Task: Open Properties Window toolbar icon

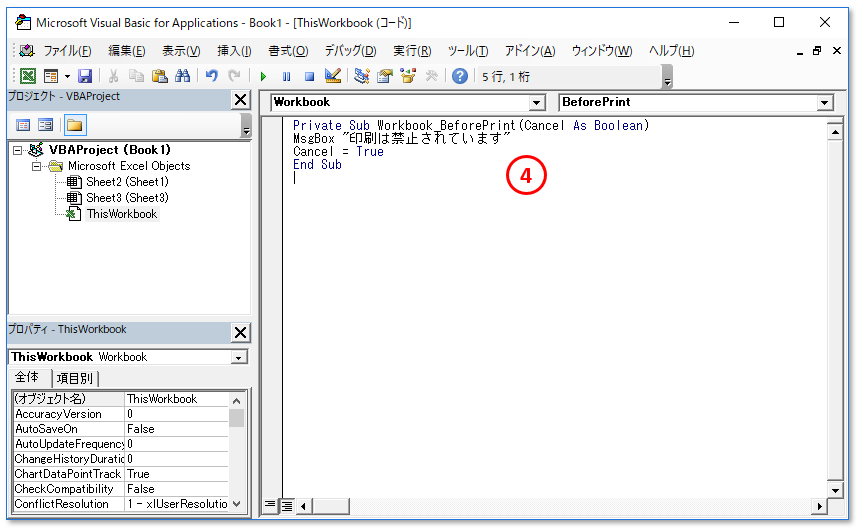Action: coord(385,76)
